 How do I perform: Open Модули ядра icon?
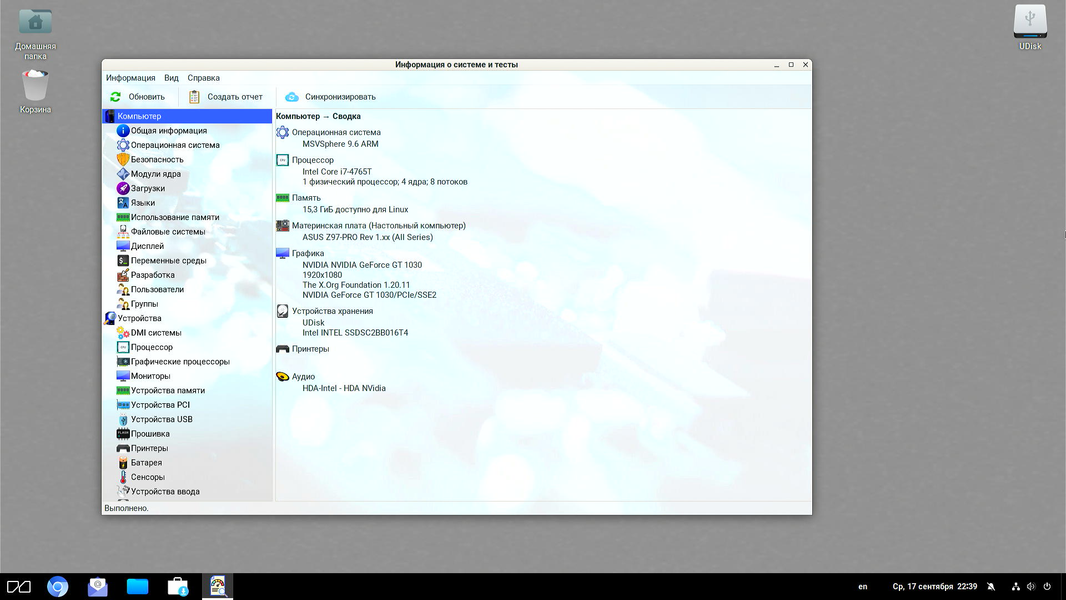[x=123, y=174]
